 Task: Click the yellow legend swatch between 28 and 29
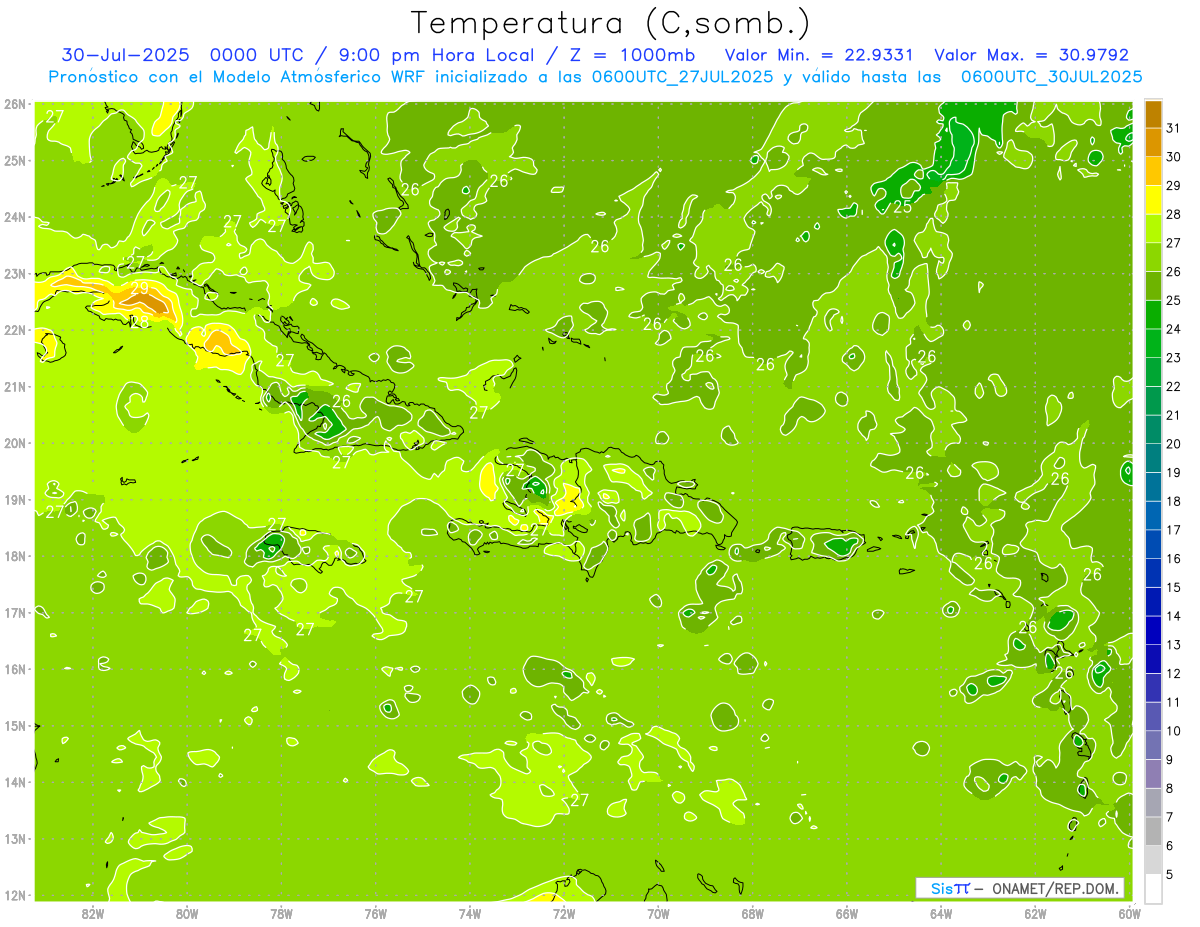click(1153, 200)
